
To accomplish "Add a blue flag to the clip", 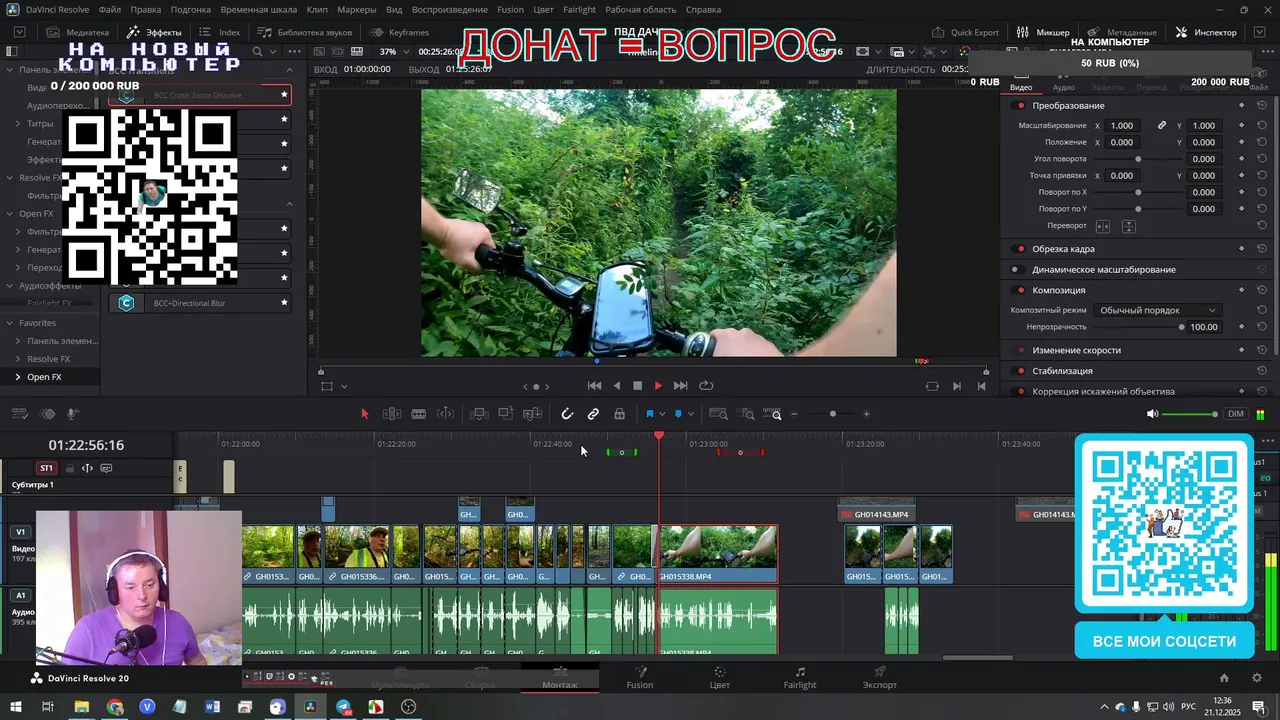I will pyautogui.click(x=650, y=414).
